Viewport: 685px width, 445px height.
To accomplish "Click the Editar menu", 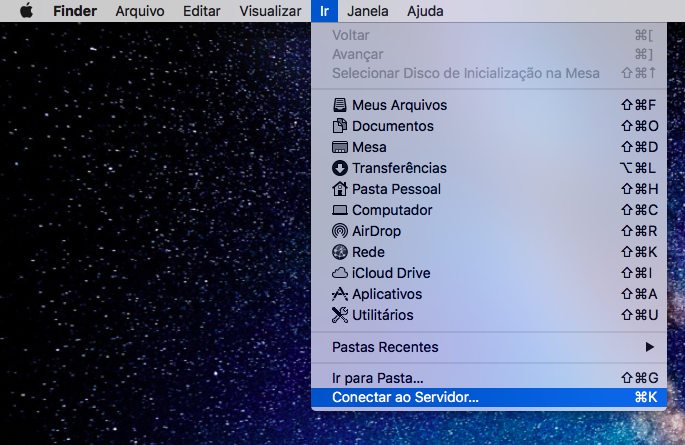I will 202,11.
